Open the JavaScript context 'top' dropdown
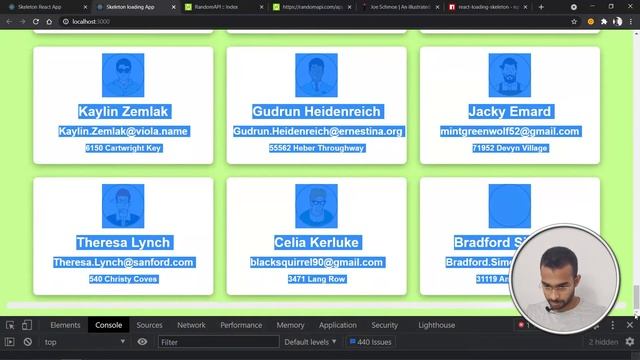The image size is (640, 360). coord(84,342)
